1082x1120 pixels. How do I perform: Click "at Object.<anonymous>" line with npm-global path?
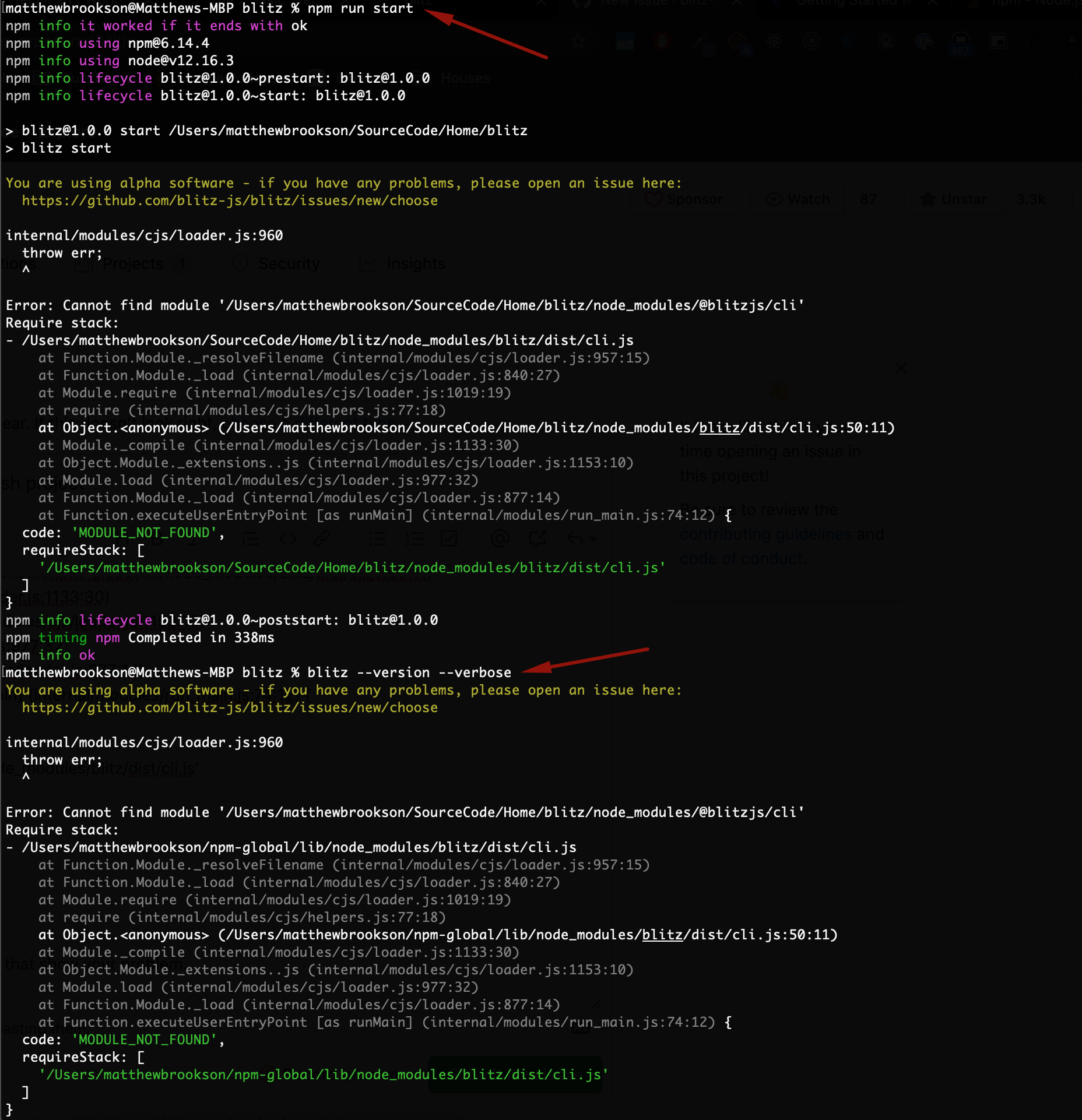coord(438,935)
